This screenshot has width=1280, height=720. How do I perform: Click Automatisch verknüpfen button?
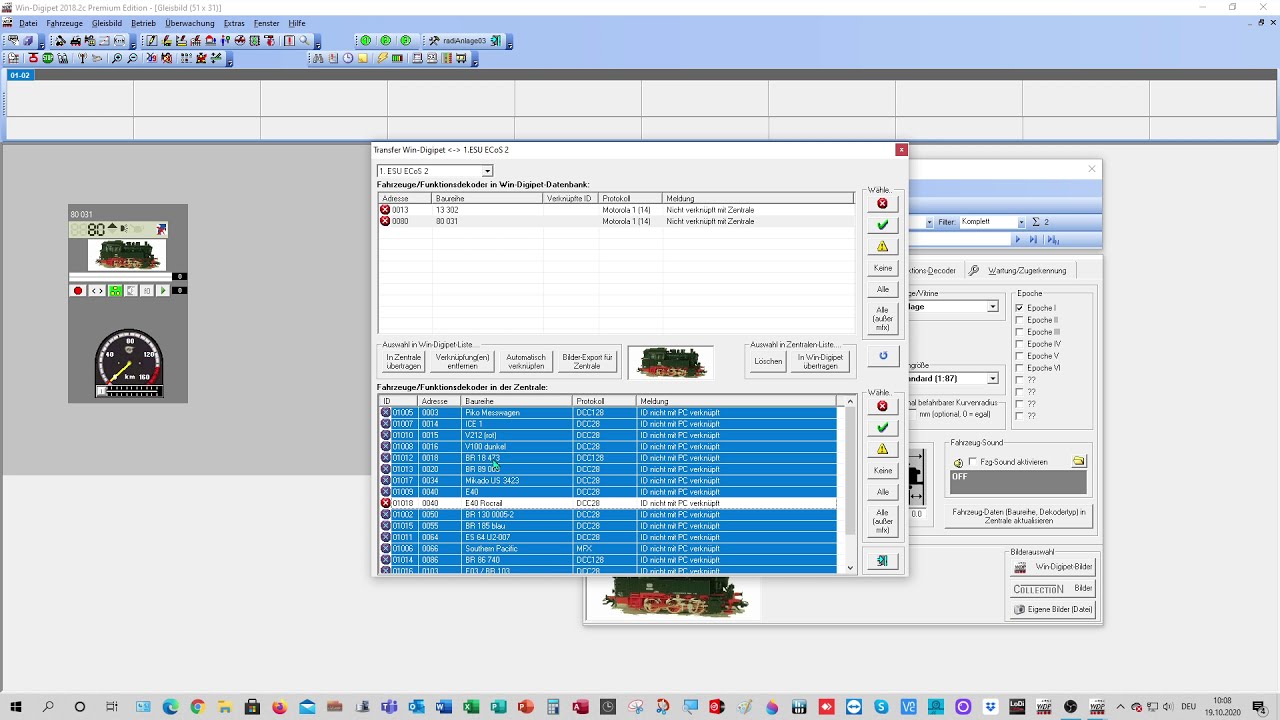tap(526, 361)
